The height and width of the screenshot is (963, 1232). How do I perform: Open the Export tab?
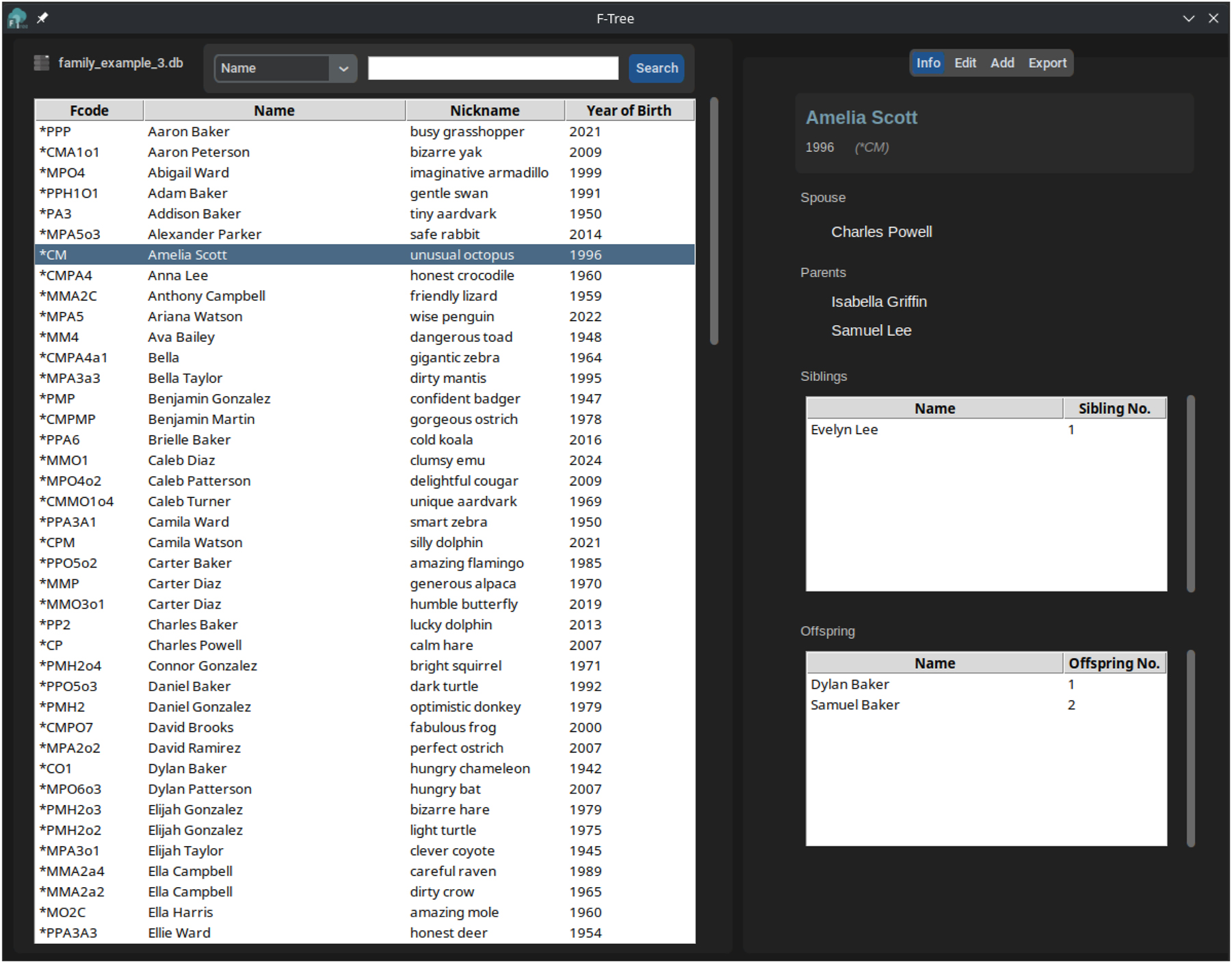point(1047,62)
